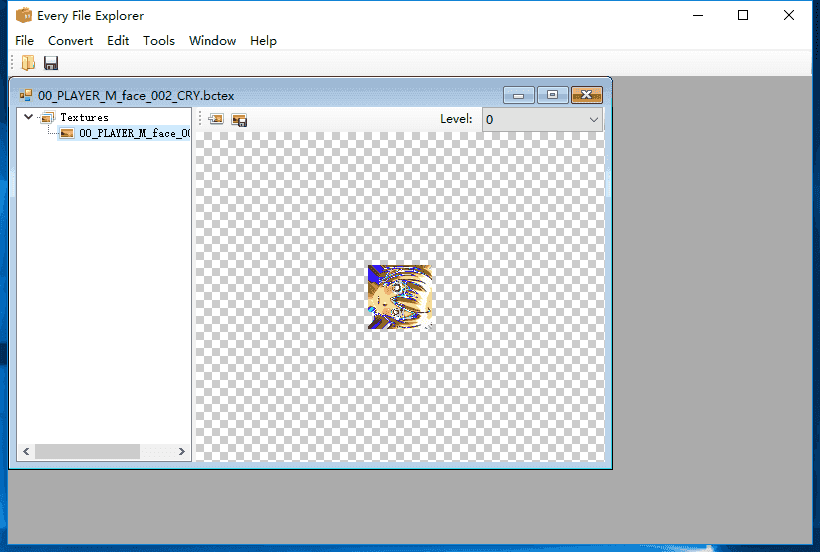Collapse the Textures tree node

pos(29,117)
